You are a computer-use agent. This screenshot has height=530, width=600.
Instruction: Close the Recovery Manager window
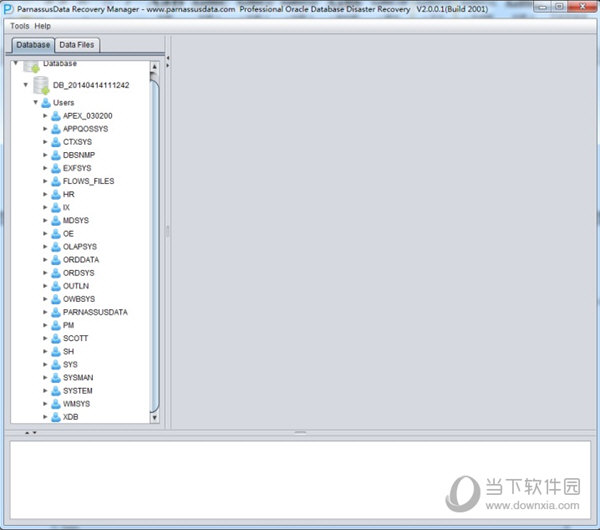tap(582, 7)
